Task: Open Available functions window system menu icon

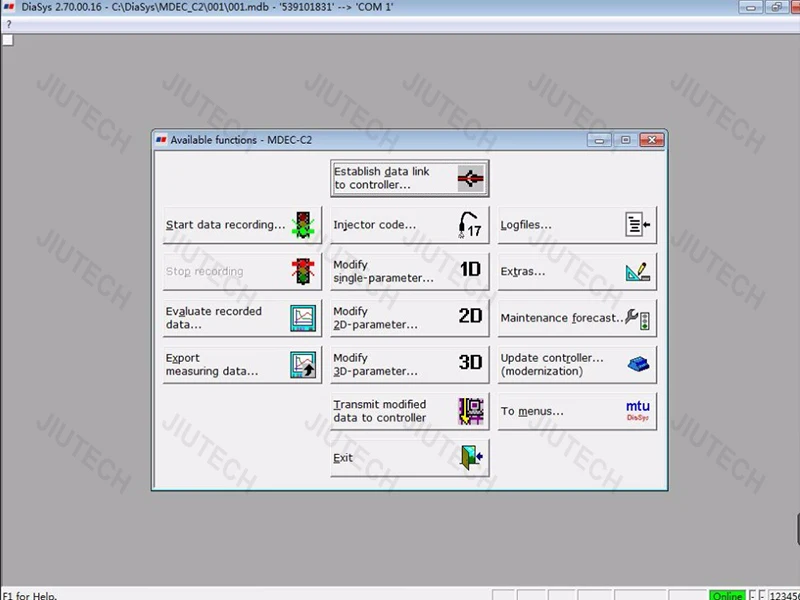Action: [161, 140]
